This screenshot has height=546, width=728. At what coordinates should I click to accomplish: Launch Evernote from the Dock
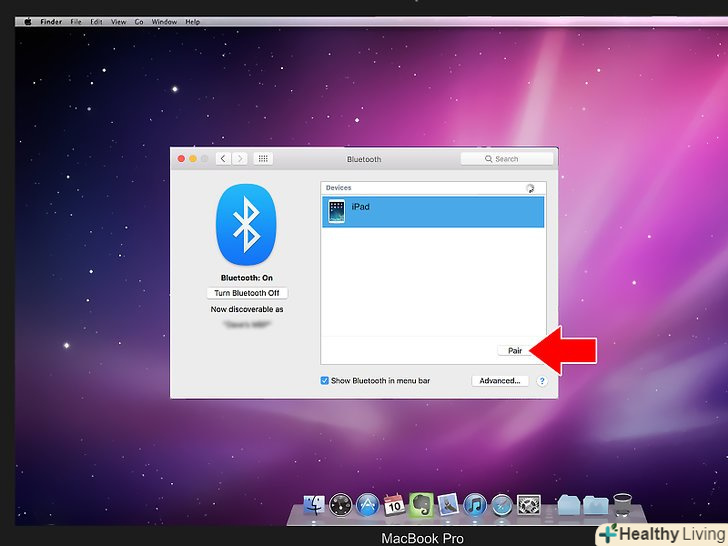pos(421,505)
